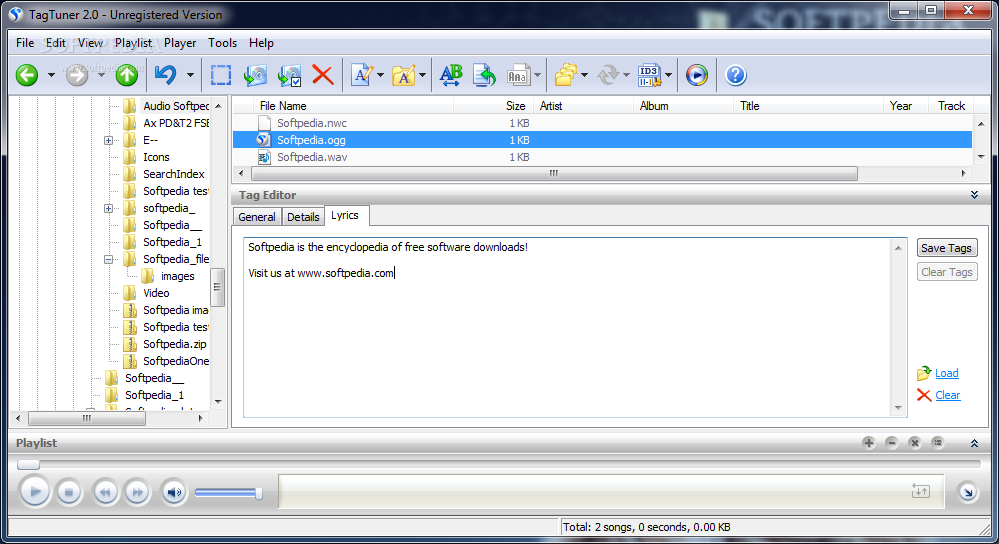The width and height of the screenshot is (999, 544).
Task: Click the playlist add (plus) icon
Action: click(x=868, y=443)
